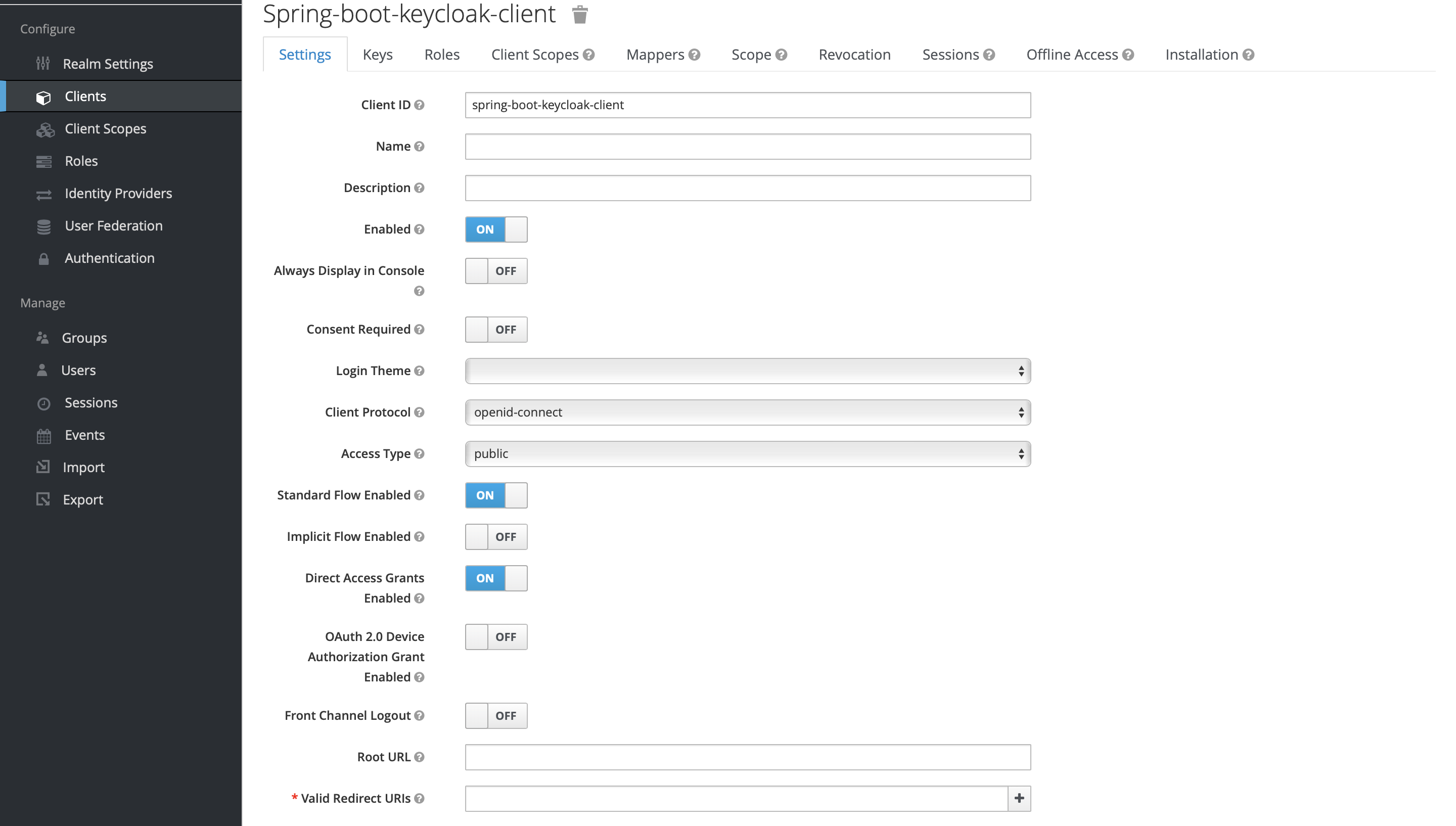Image resolution: width=1456 pixels, height=826 pixels.
Task: Open the Login Theme dropdown
Action: point(748,371)
